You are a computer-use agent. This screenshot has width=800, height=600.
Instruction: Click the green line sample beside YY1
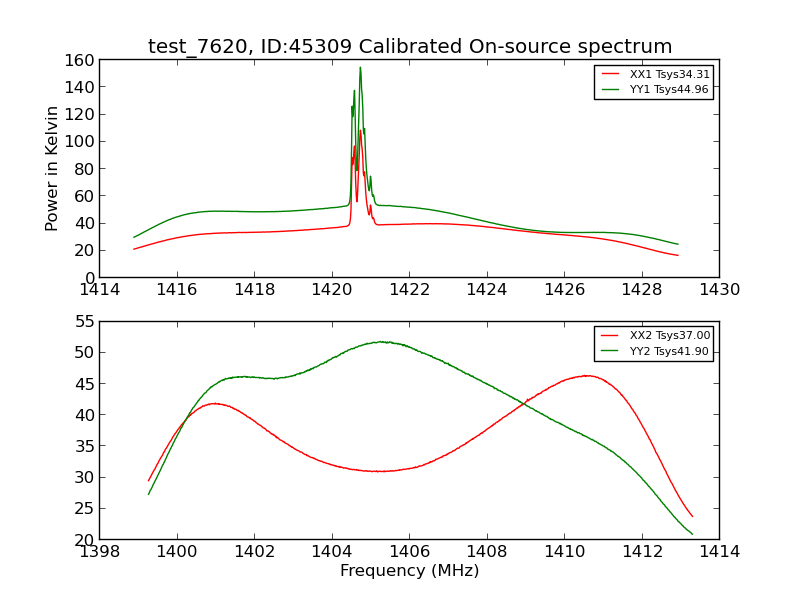point(610,89)
